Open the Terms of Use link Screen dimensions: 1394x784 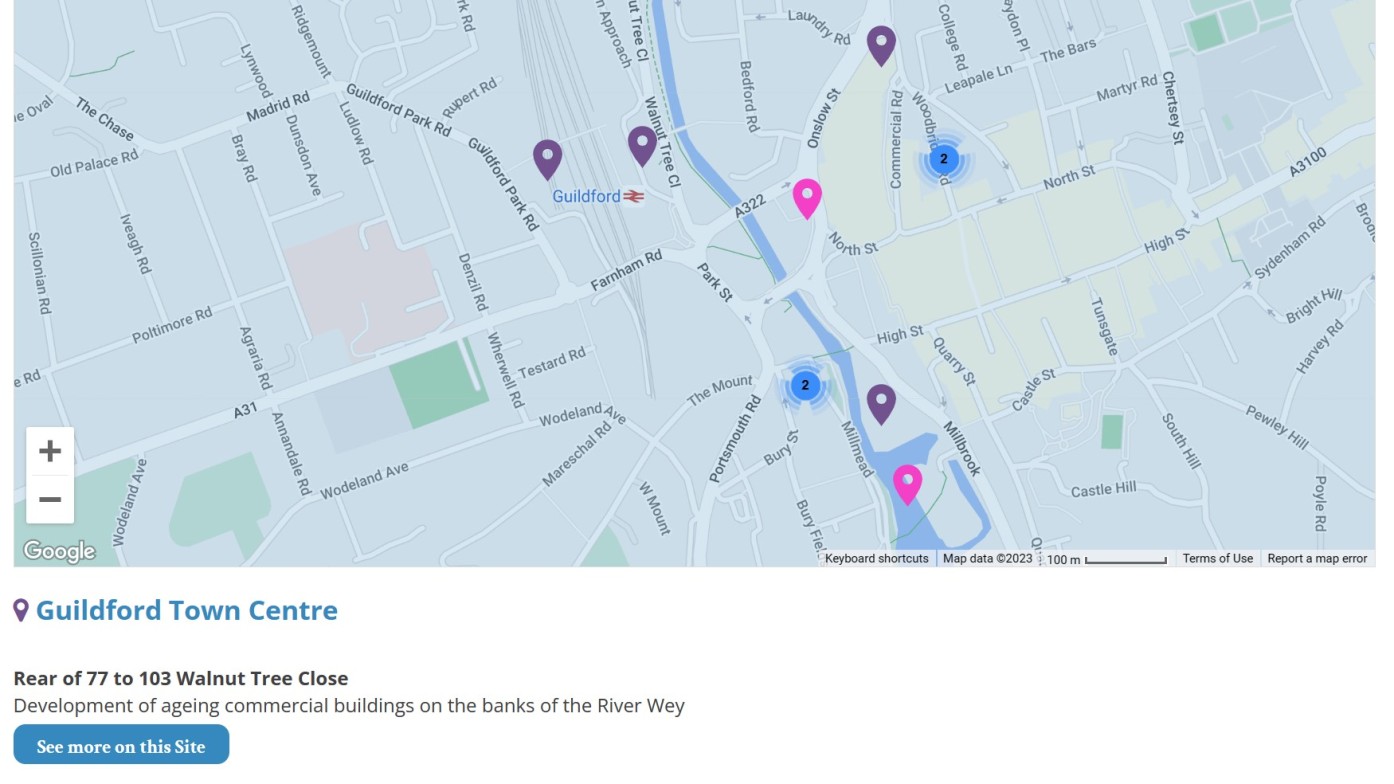click(1217, 559)
